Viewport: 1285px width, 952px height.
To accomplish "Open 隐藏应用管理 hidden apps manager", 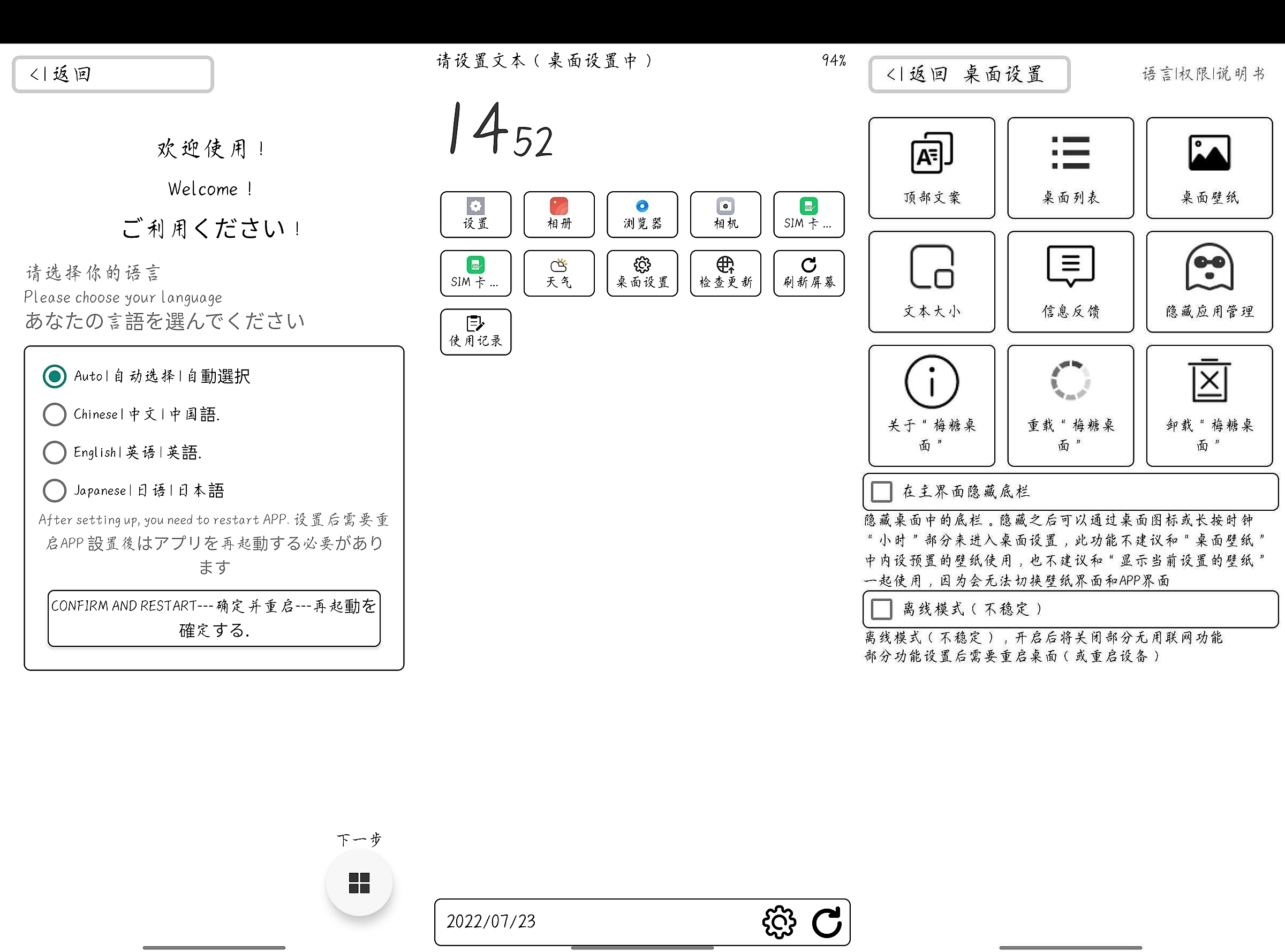I will (x=1209, y=282).
